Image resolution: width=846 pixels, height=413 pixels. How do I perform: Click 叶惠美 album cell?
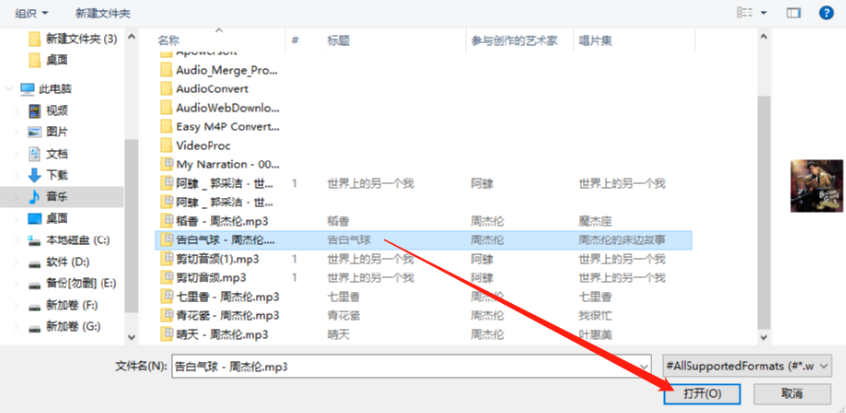tap(596, 335)
